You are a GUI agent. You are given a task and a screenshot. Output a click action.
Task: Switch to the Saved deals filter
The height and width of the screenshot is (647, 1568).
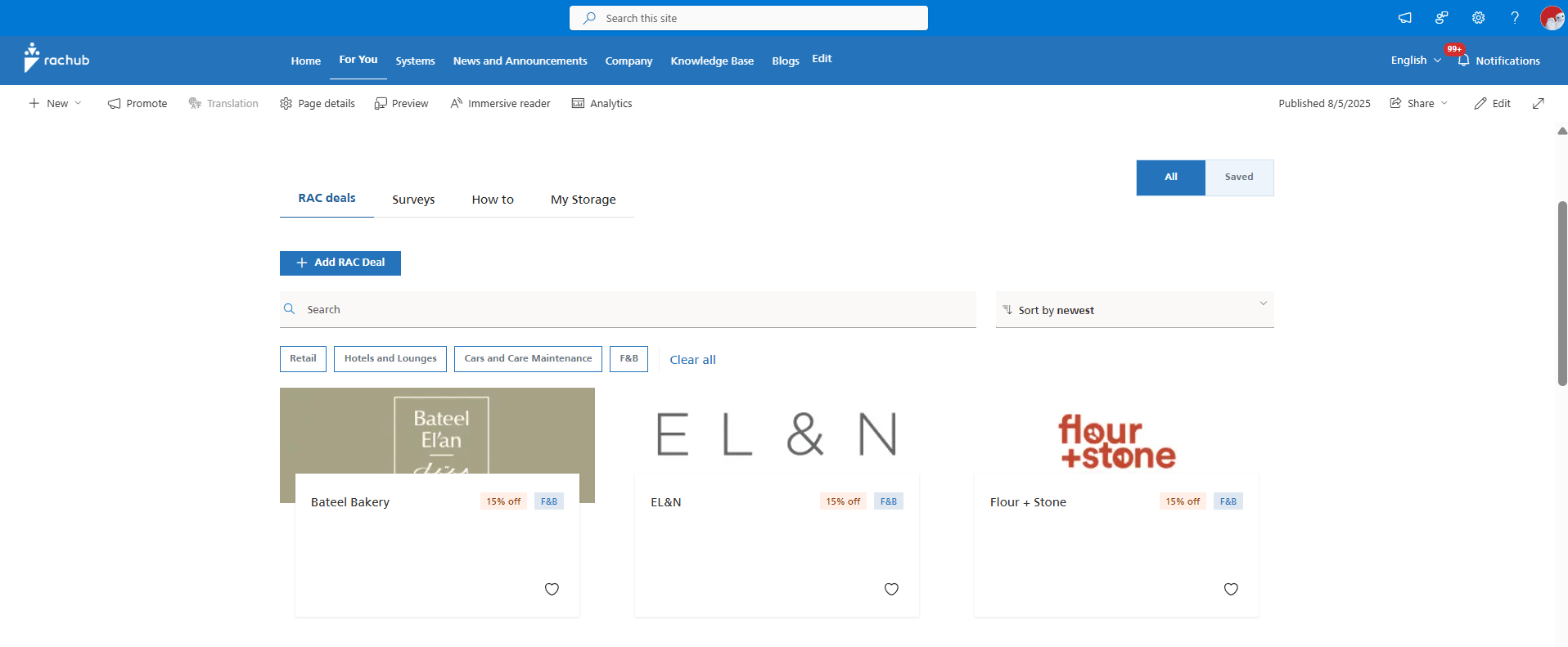(x=1239, y=177)
